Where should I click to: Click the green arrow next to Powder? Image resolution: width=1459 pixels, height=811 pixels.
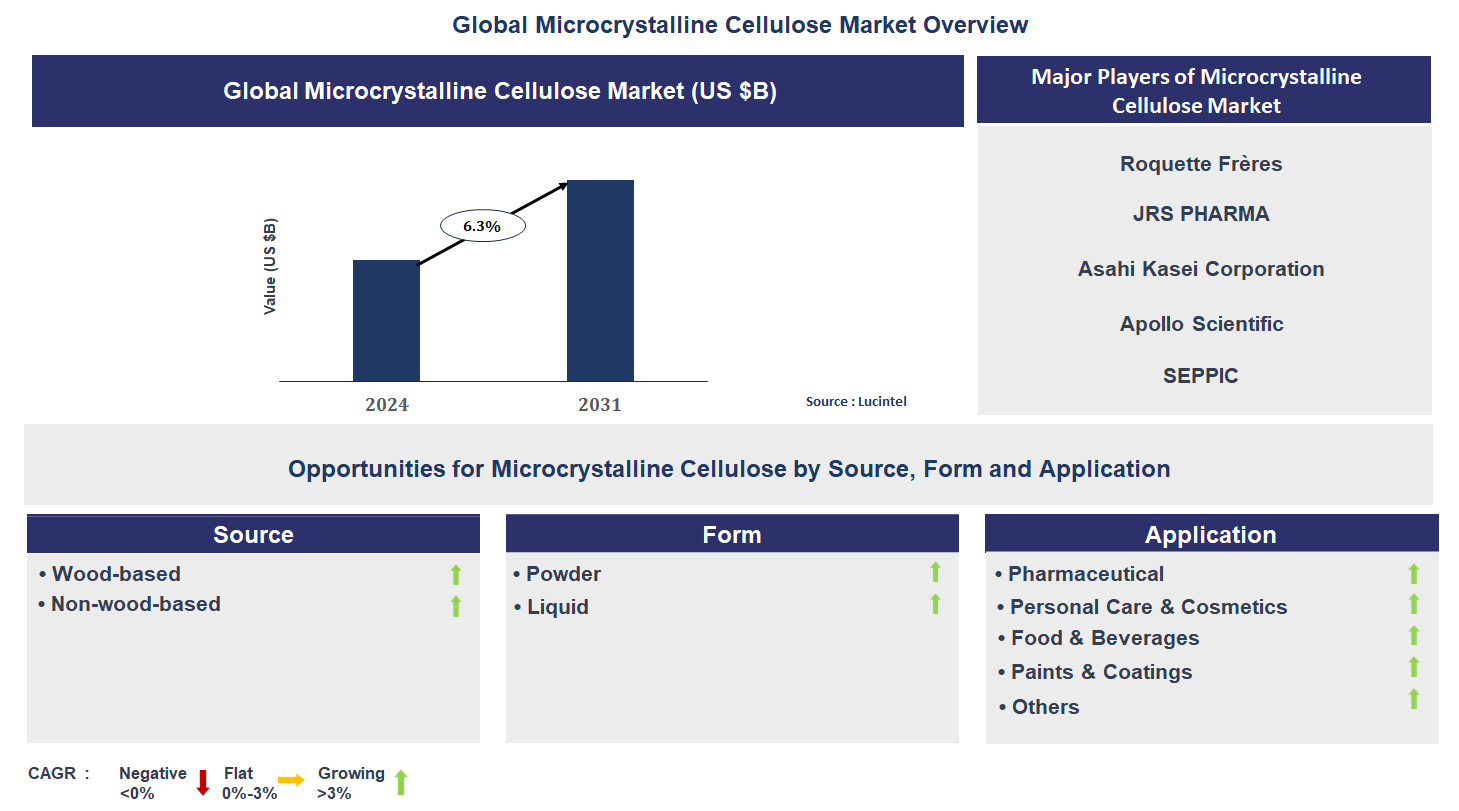(x=935, y=572)
